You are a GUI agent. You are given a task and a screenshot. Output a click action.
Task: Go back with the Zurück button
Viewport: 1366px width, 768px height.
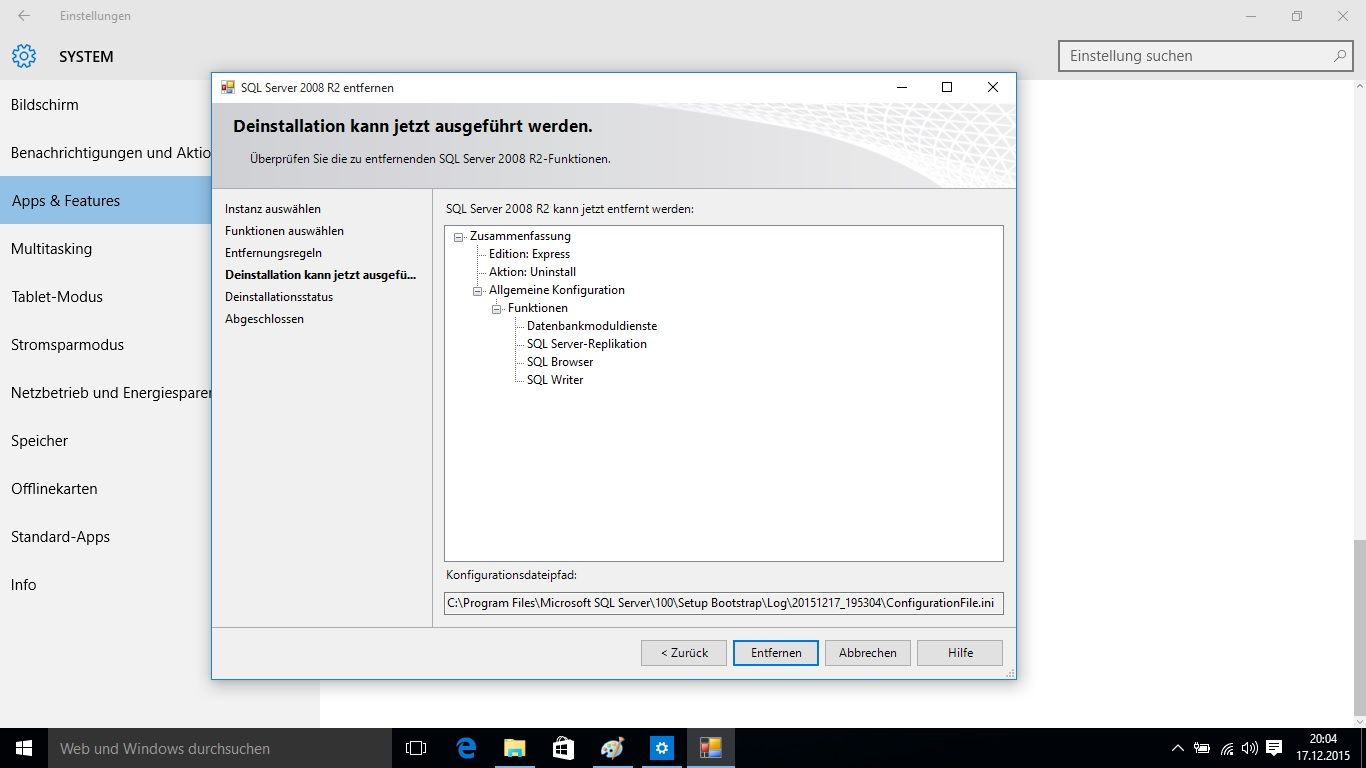(684, 653)
